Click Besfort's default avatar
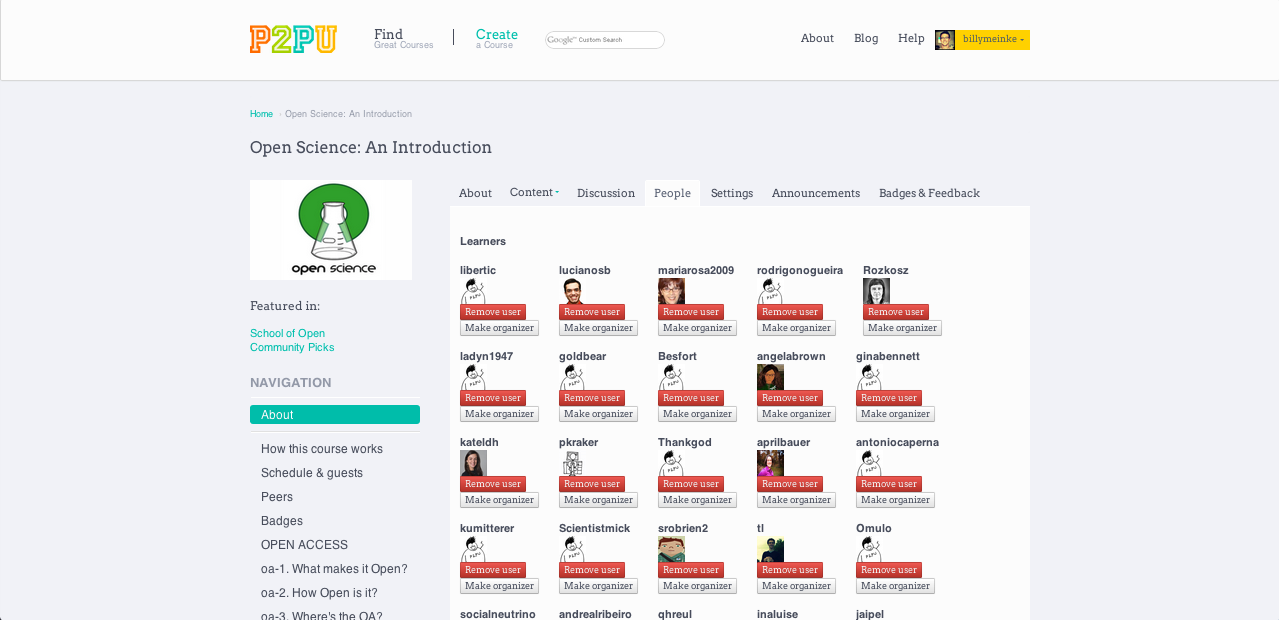1279x620 pixels. tap(671, 377)
